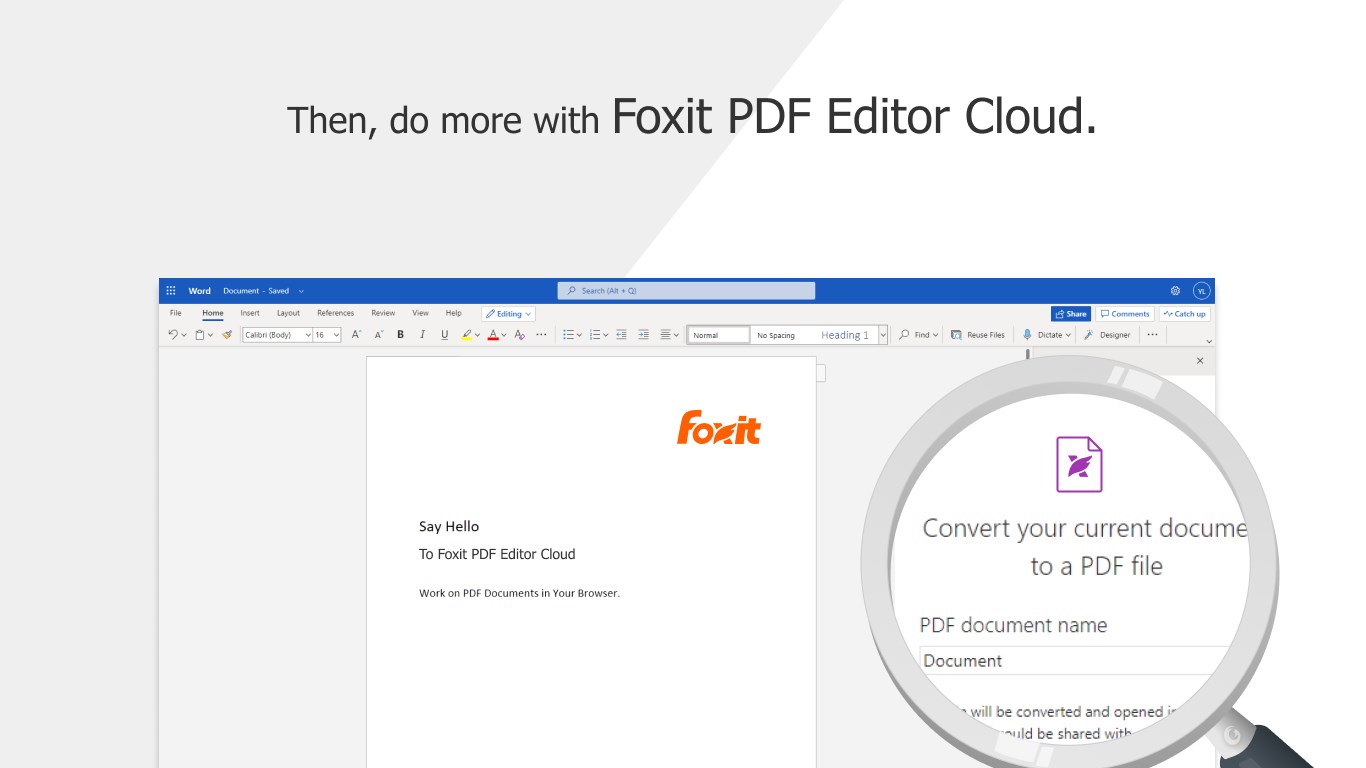Open more font options ellipsis

pos(541,335)
